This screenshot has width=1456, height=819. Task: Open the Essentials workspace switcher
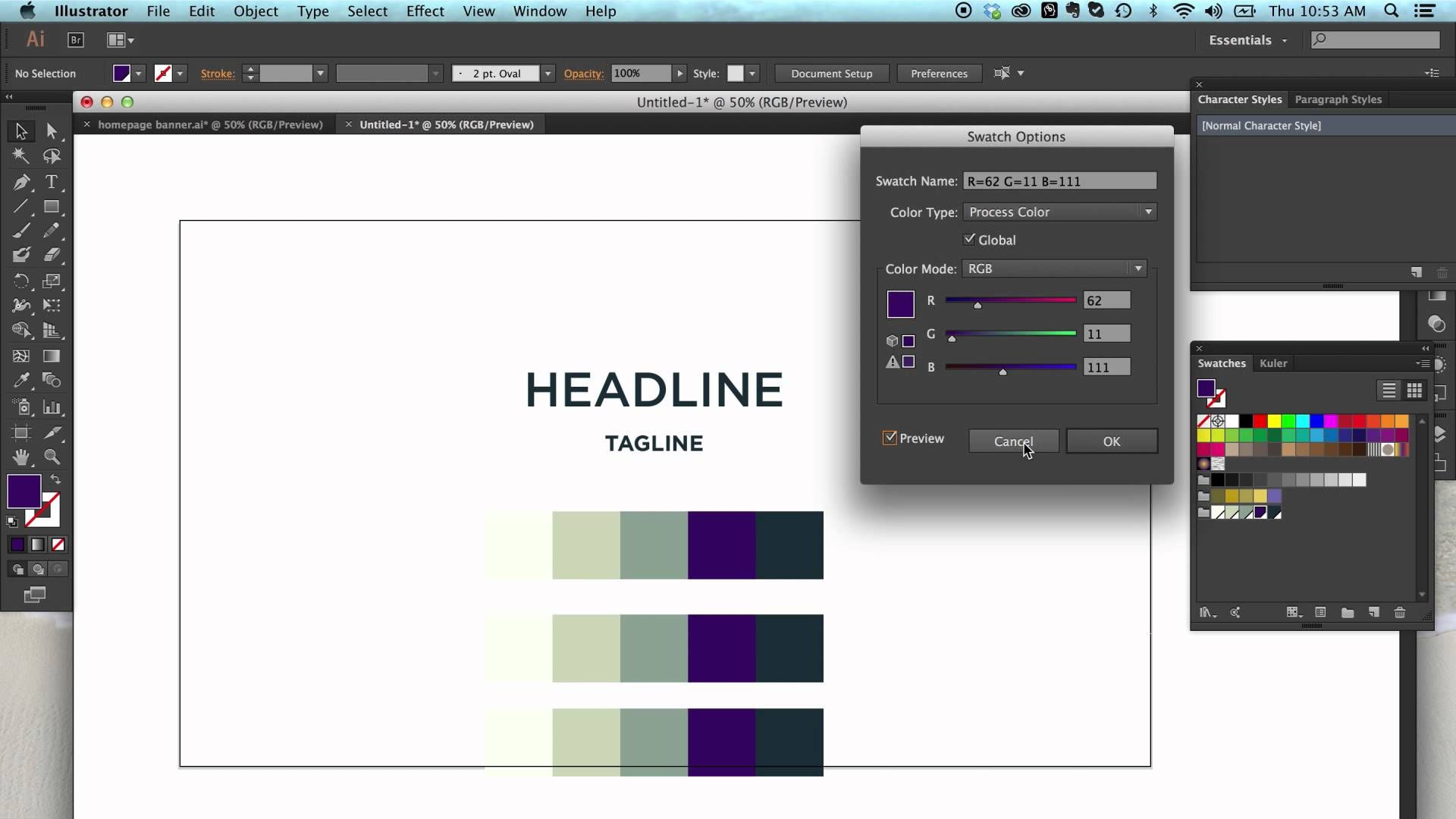tap(1247, 40)
